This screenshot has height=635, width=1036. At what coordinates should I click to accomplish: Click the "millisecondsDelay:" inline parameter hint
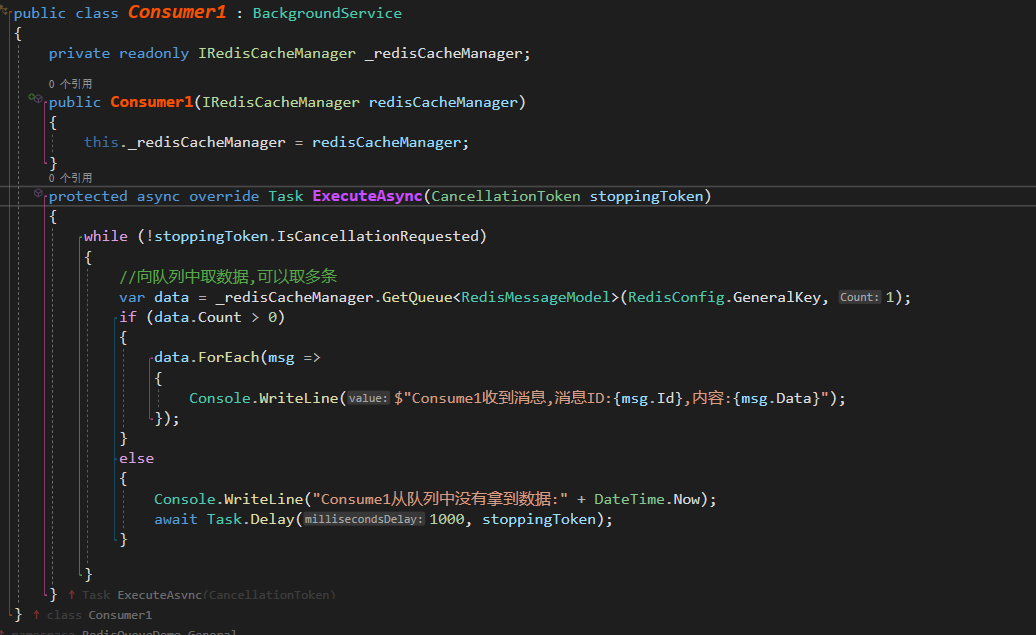pyautogui.click(x=363, y=519)
